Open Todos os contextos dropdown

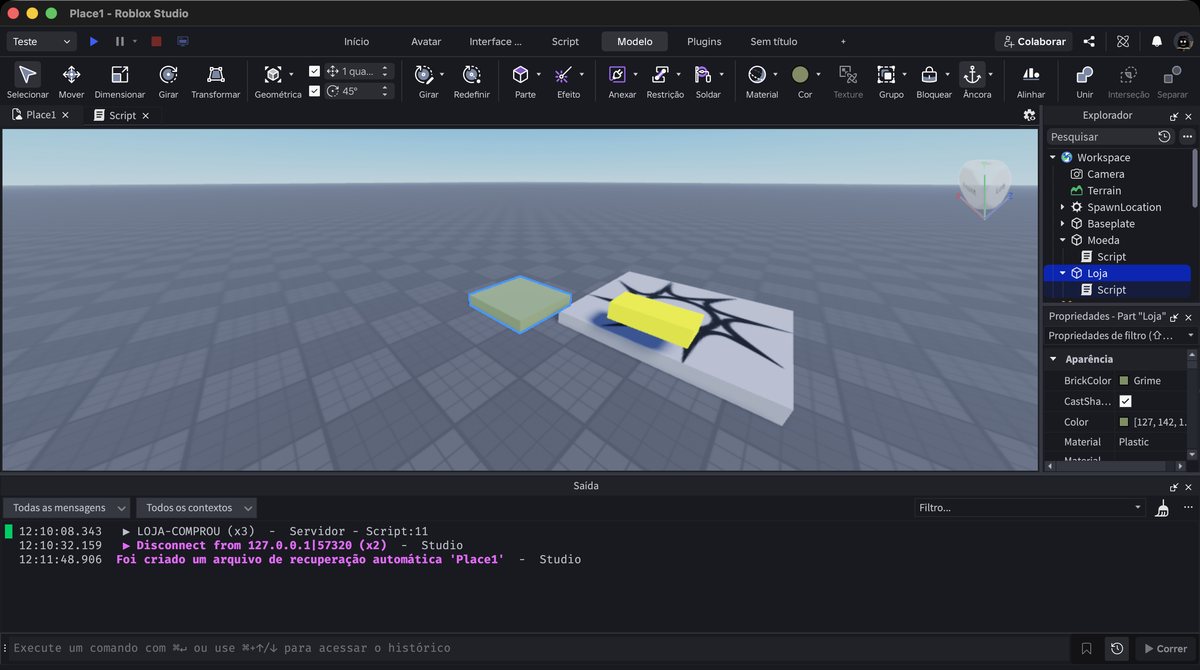tap(196, 508)
